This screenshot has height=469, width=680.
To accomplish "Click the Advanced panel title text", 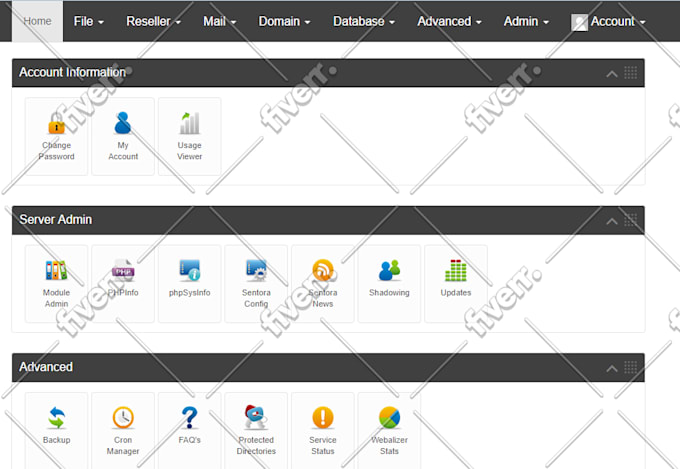I will [46, 367].
